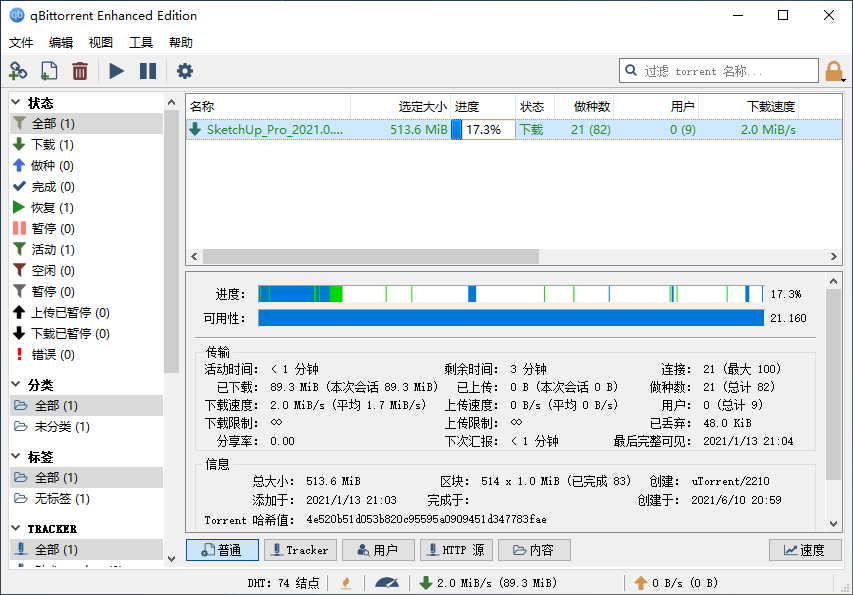Switch to the 用户 tab
This screenshot has width=853, height=595.
[x=378, y=550]
